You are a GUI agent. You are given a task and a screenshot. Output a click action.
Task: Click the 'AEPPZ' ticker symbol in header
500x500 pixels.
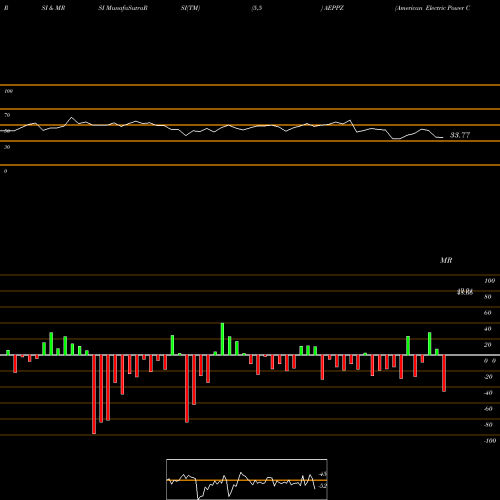(334, 8)
